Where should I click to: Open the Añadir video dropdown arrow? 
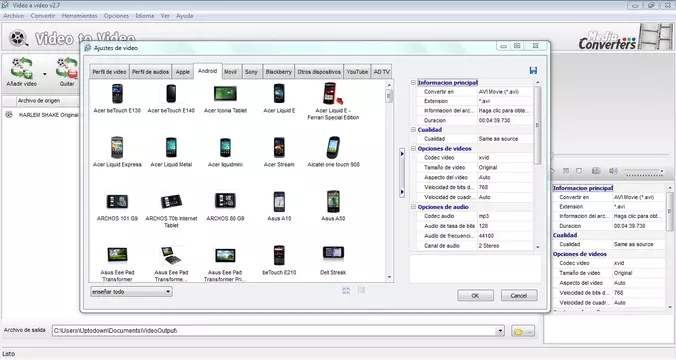[x=44, y=74]
